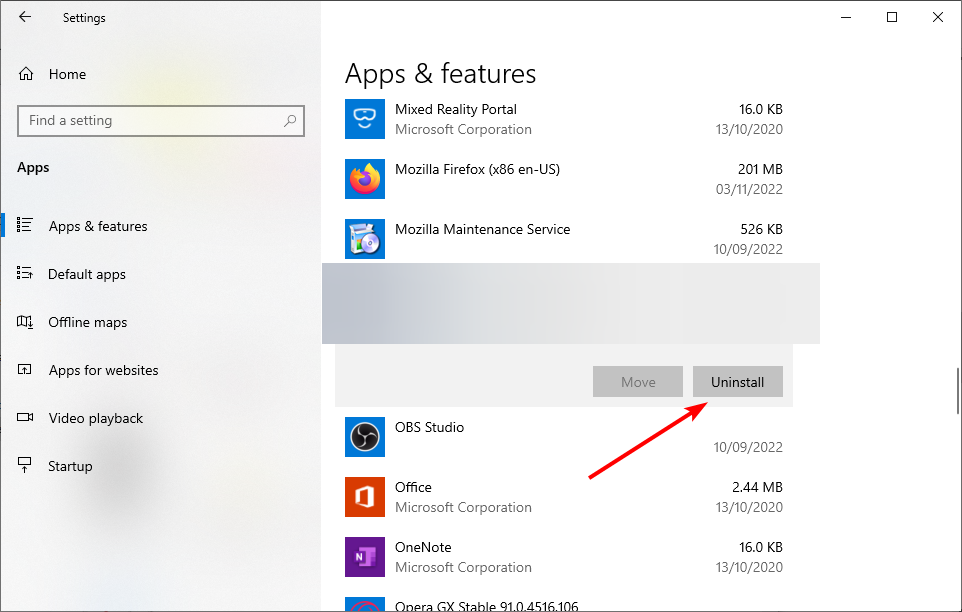Select the OneNote app icon
962x612 pixels.
364,557
